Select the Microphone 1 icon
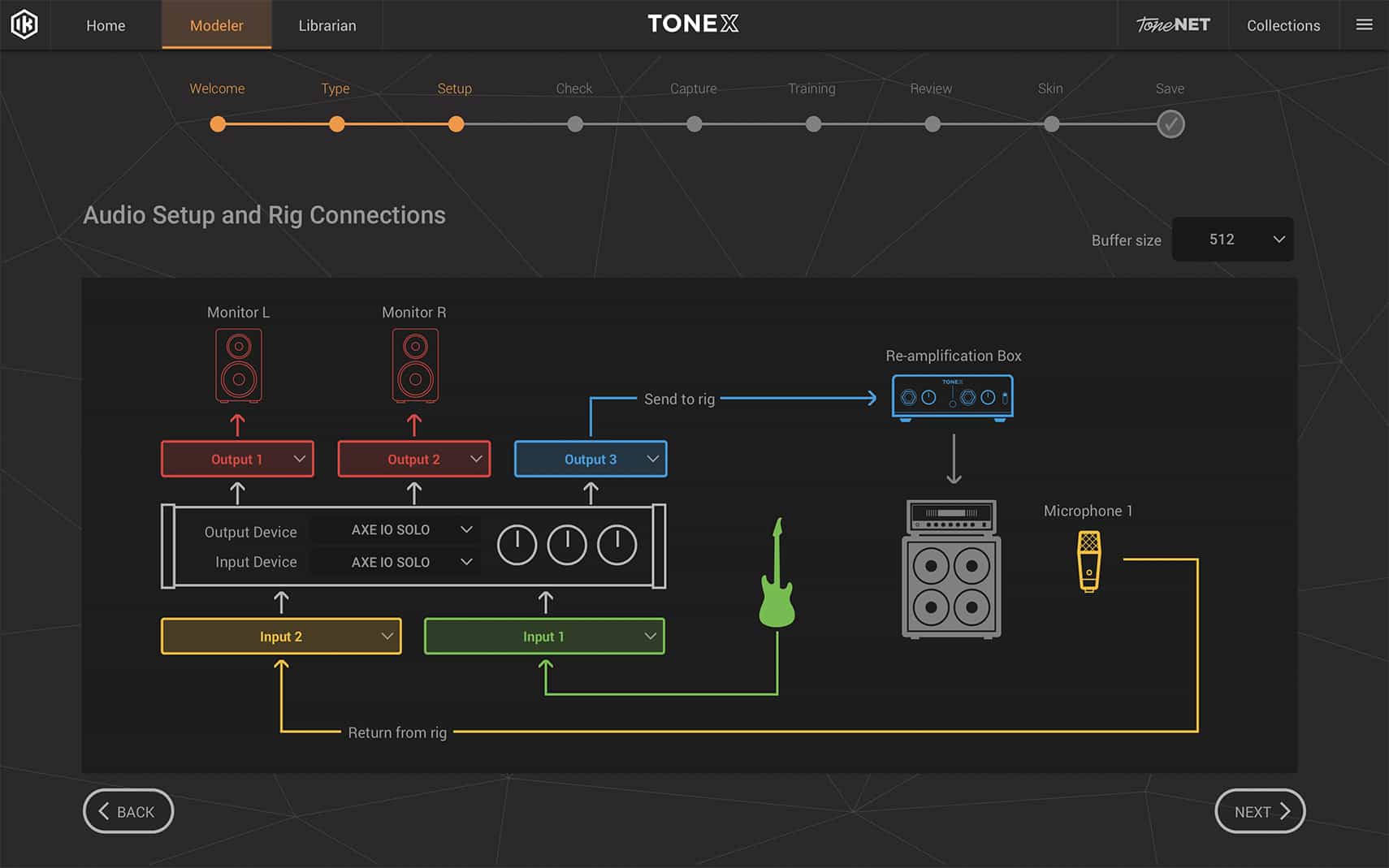1389x868 pixels. (1088, 560)
